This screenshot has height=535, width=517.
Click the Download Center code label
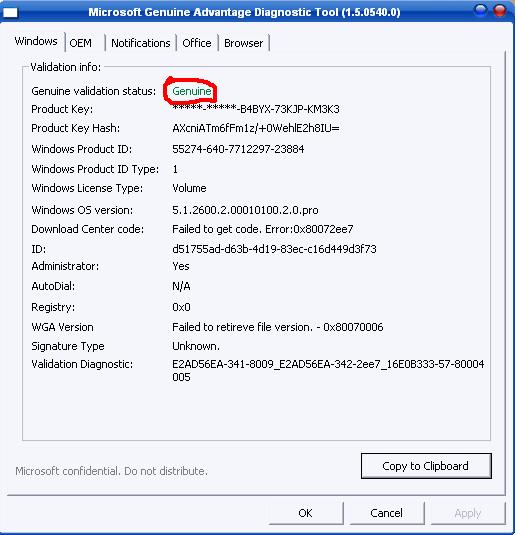[87, 229]
